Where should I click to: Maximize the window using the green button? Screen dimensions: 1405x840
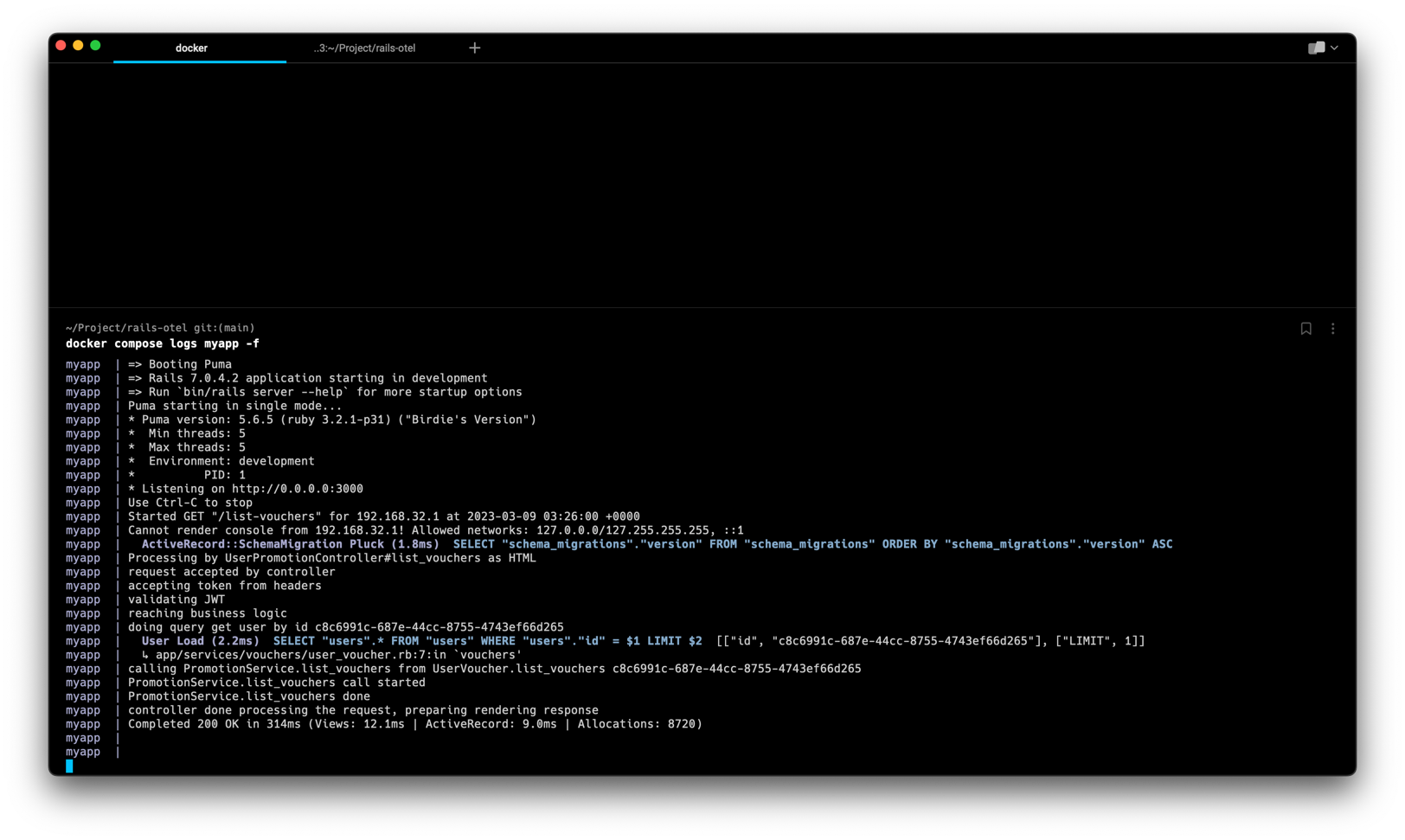coord(95,46)
